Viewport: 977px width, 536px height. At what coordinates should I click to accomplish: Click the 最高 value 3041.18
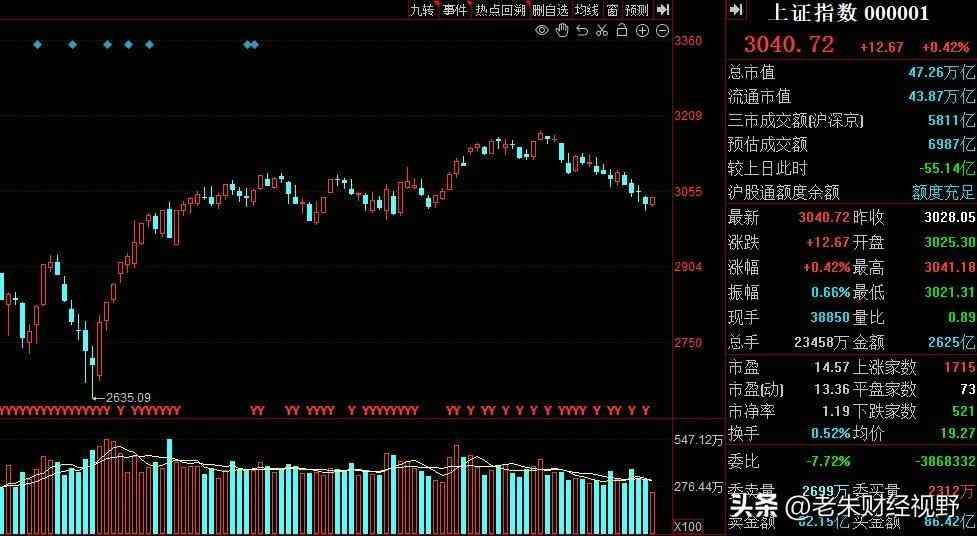[x=950, y=267]
